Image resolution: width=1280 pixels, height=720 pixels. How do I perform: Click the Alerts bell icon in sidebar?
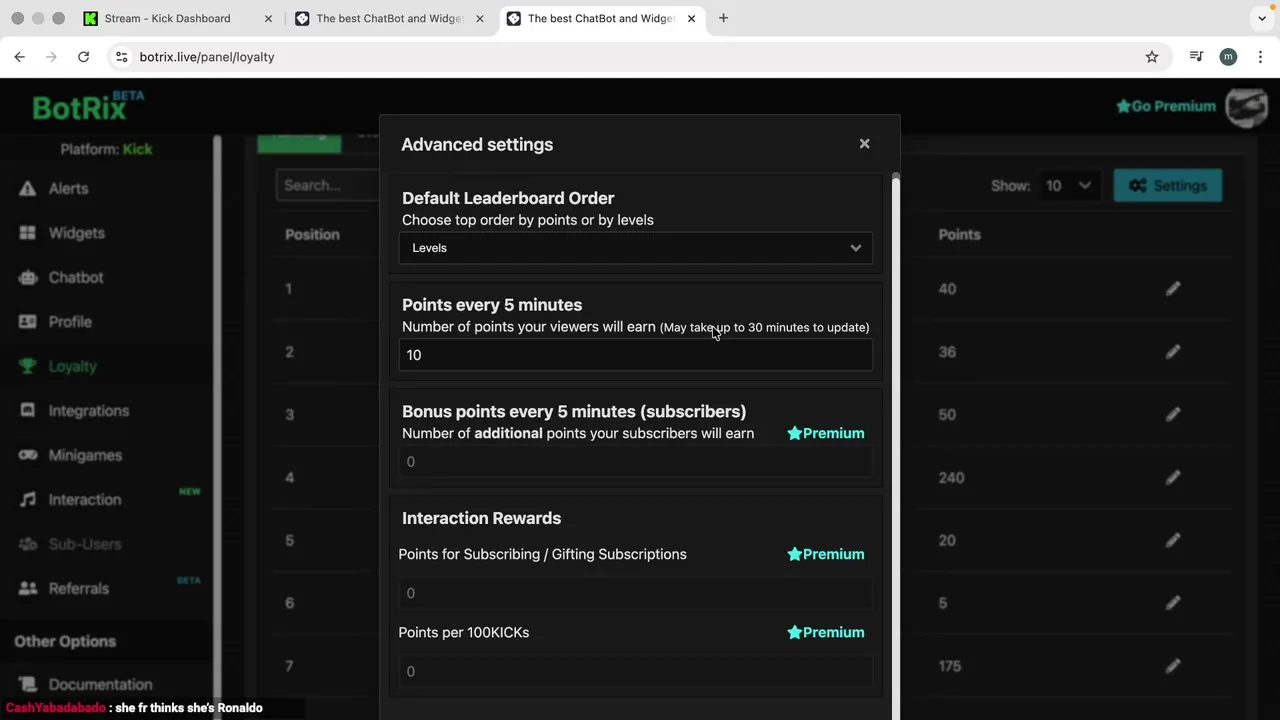point(27,189)
